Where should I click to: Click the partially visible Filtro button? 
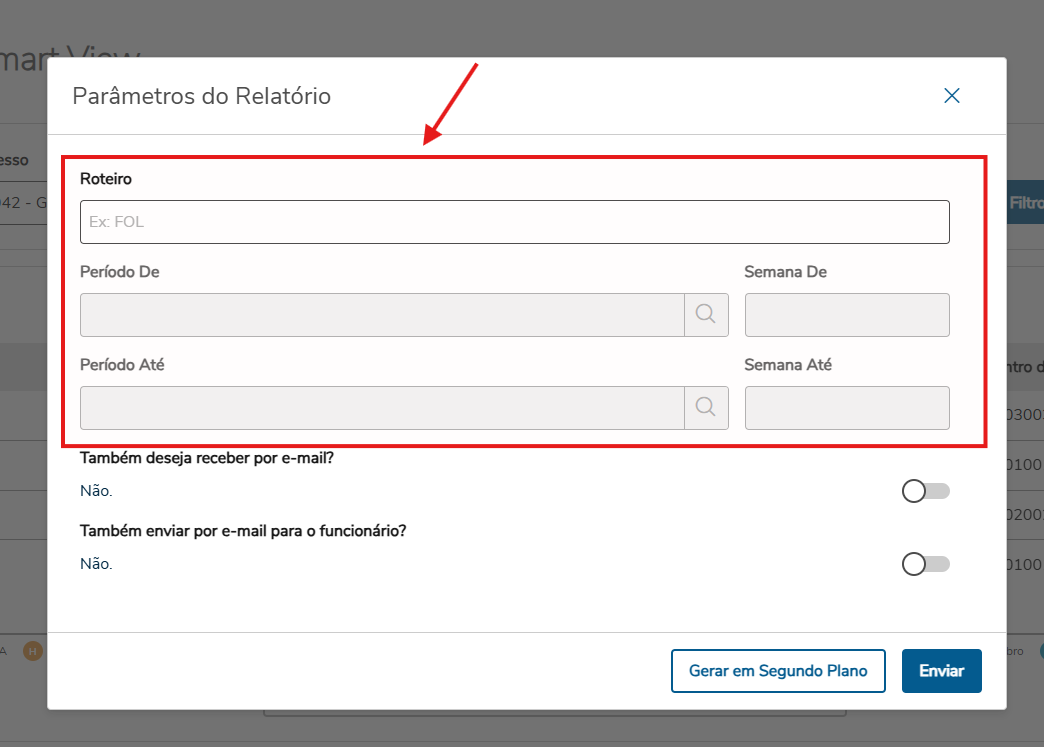coord(1025,202)
